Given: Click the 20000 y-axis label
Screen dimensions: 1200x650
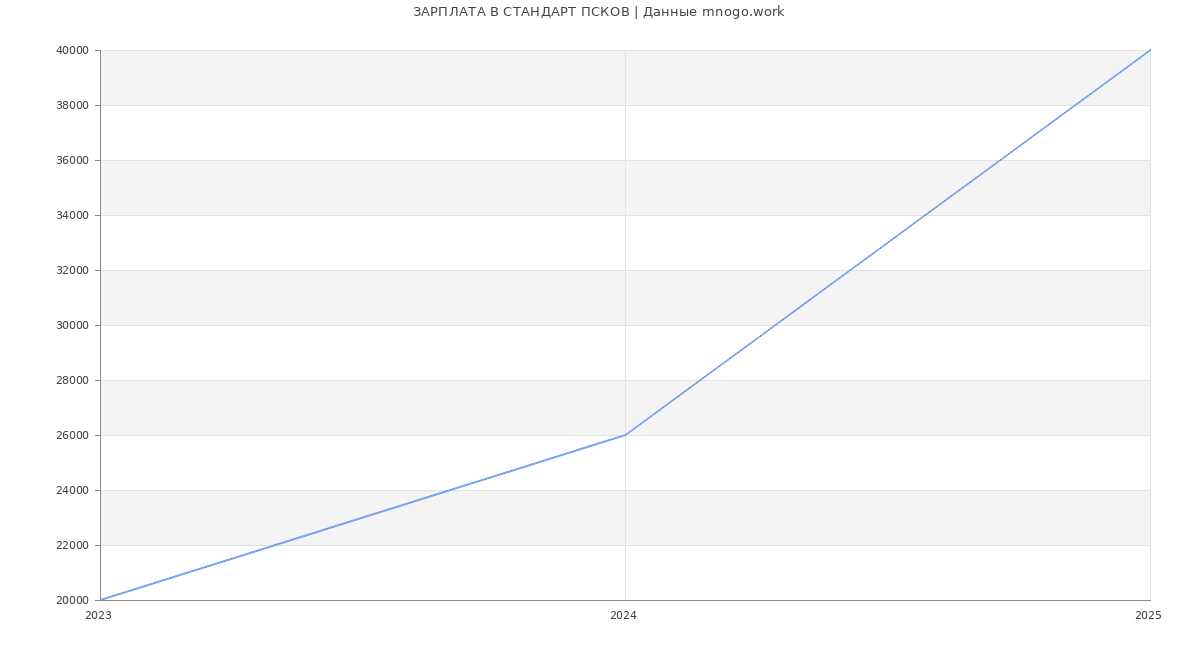Looking at the screenshot, I should tap(73, 600).
